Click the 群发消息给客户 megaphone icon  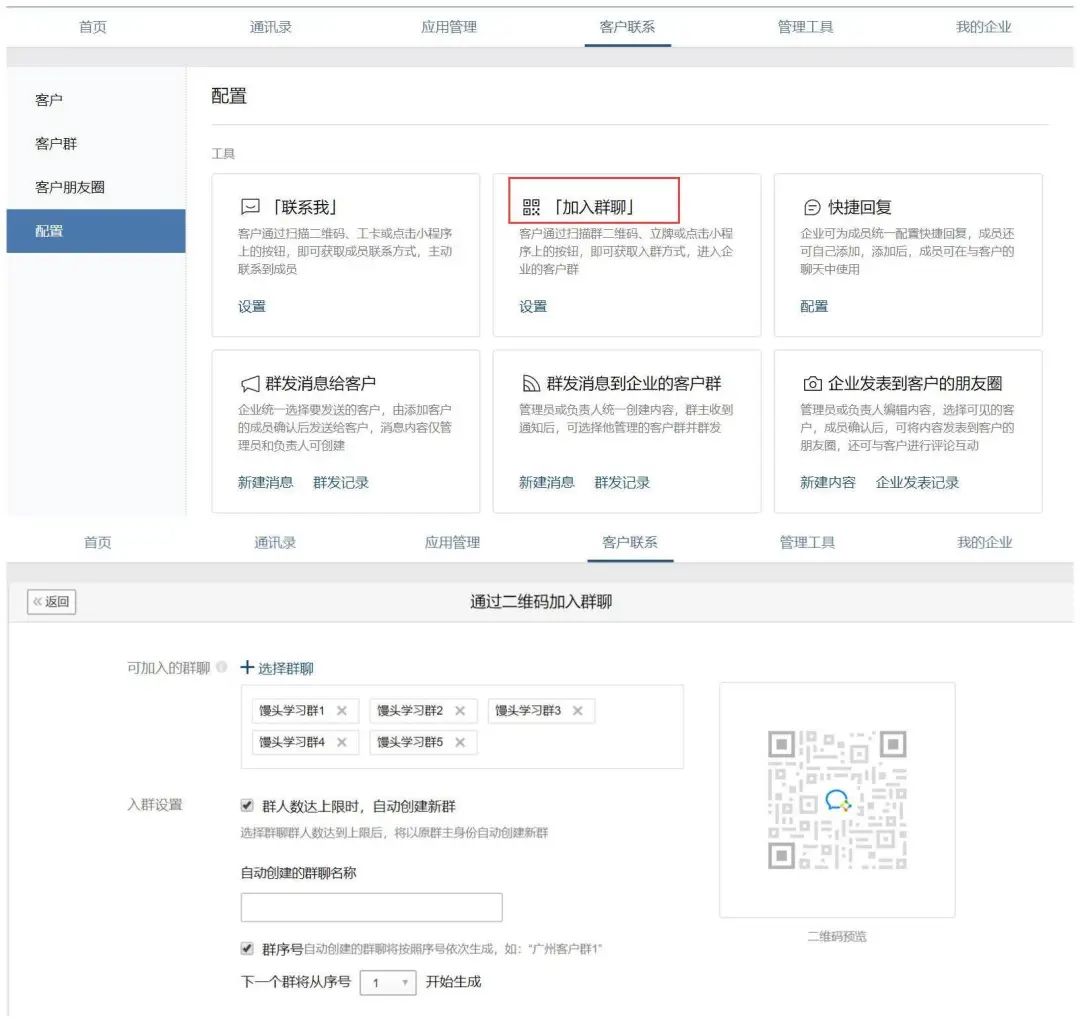[250, 384]
